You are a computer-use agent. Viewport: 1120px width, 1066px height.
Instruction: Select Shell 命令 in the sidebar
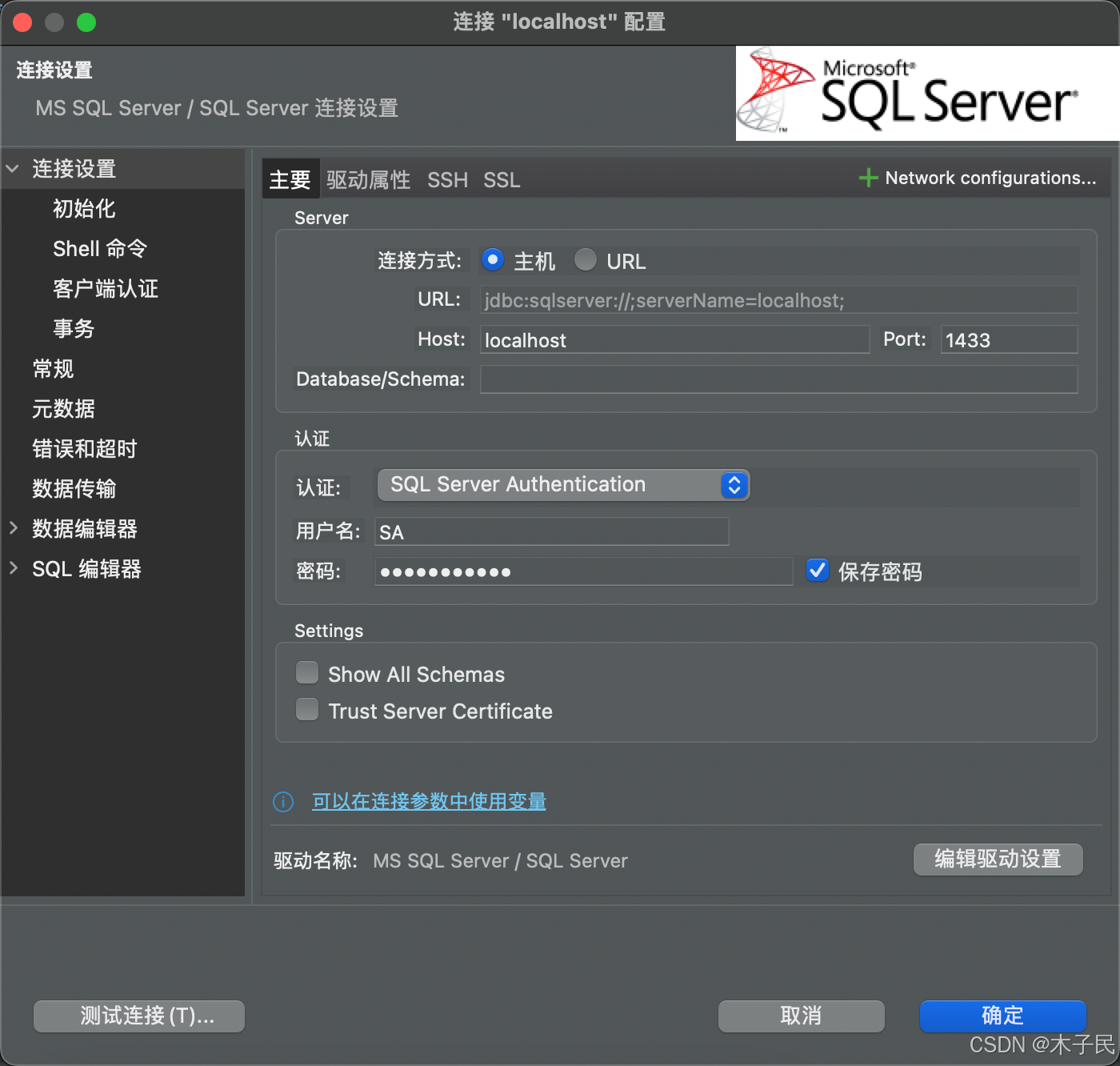tap(100, 249)
